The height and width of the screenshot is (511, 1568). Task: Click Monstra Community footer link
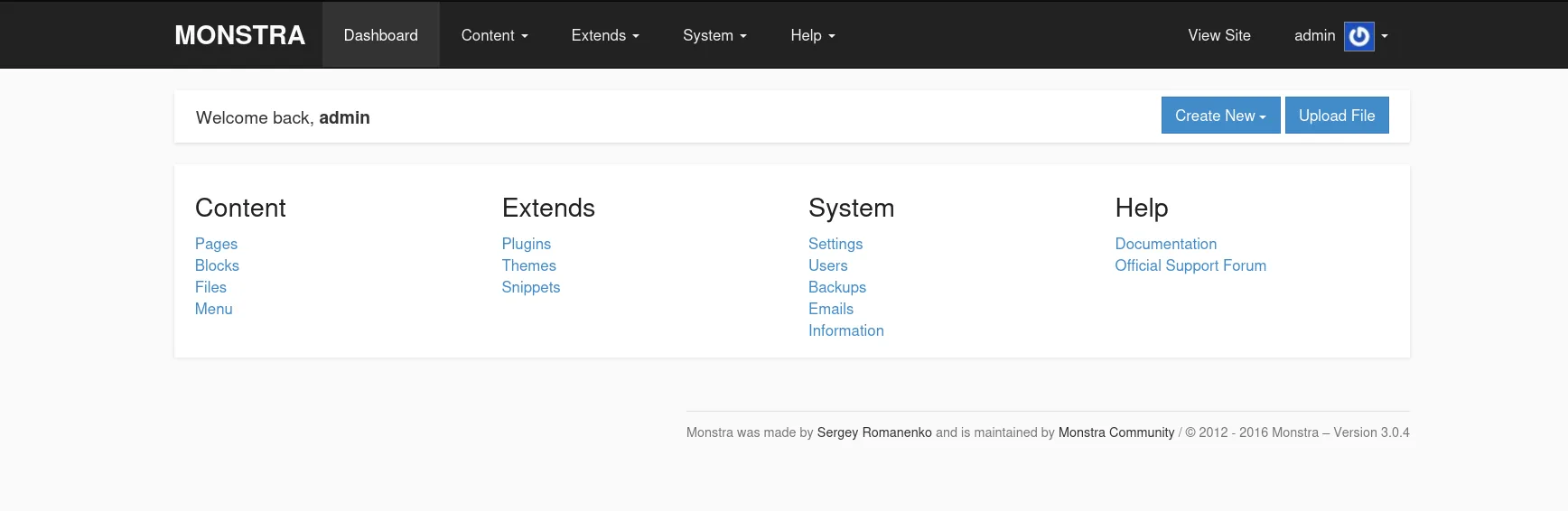point(1116,432)
